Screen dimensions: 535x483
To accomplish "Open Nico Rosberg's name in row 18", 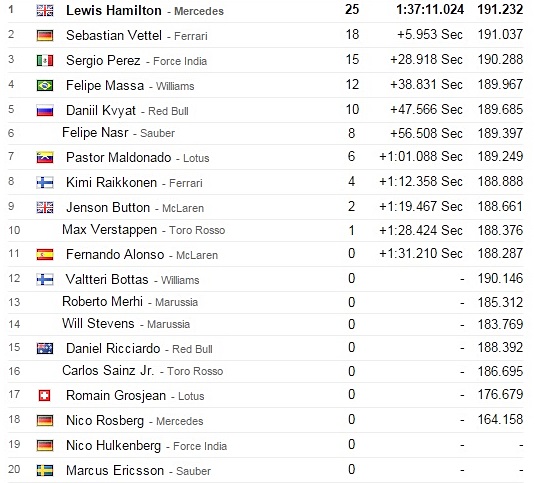I will pyautogui.click(x=105, y=420).
